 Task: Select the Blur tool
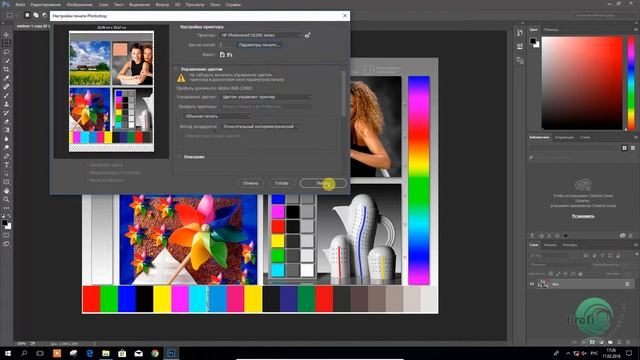click(6, 139)
